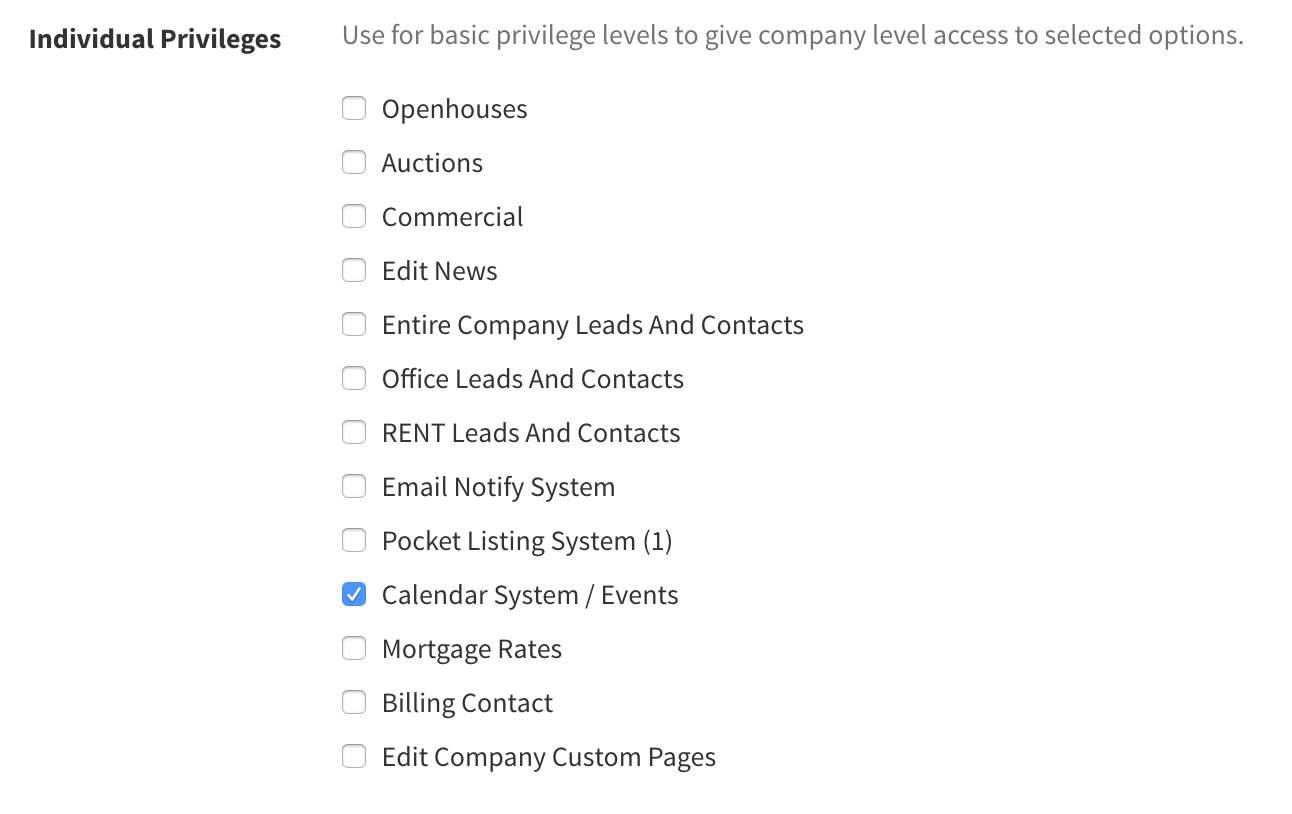Enable RENT Leads And Contacts
This screenshot has height=814, width=1292.
pyautogui.click(x=354, y=432)
